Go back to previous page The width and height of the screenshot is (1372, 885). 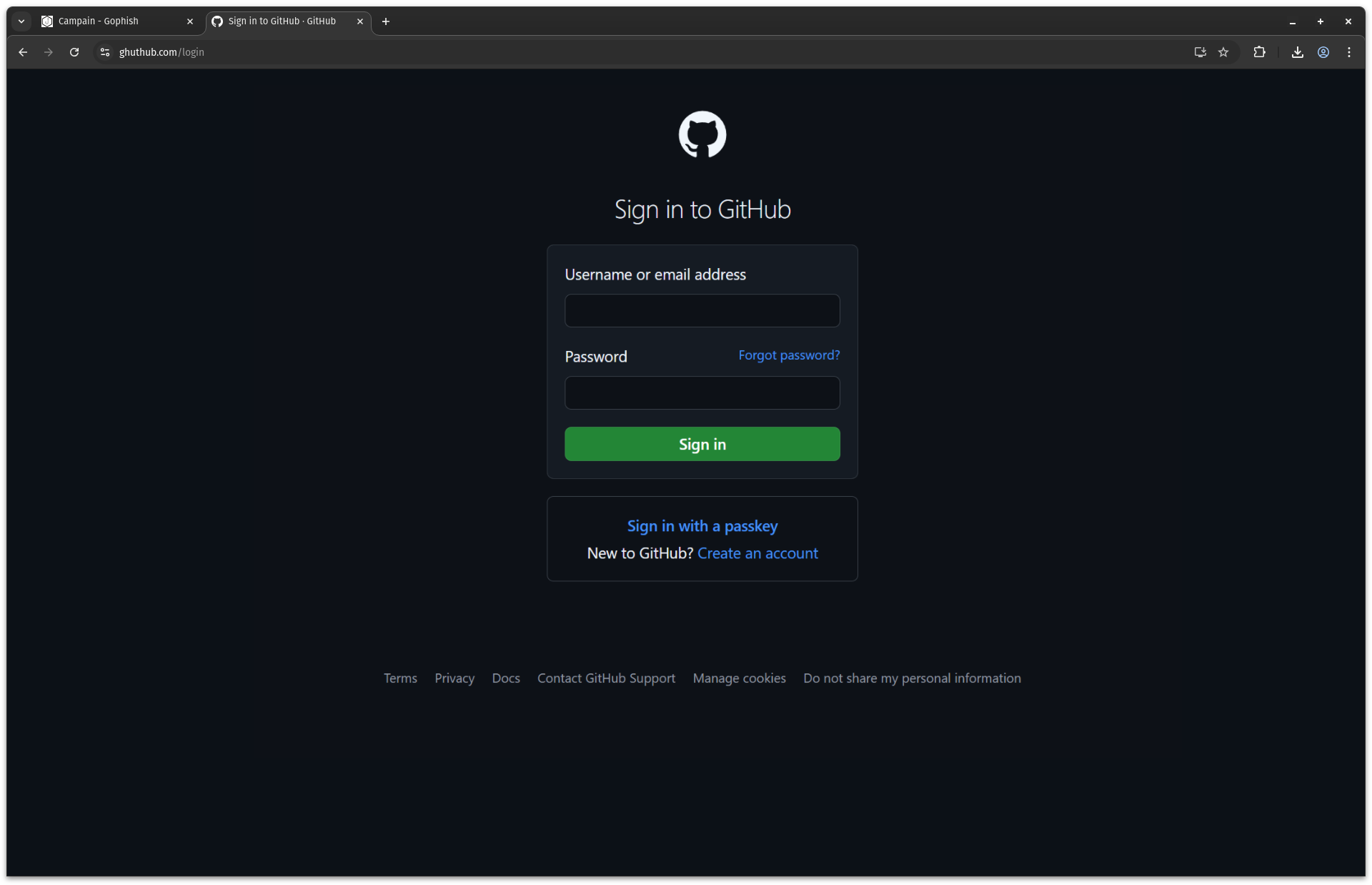coord(23,52)
